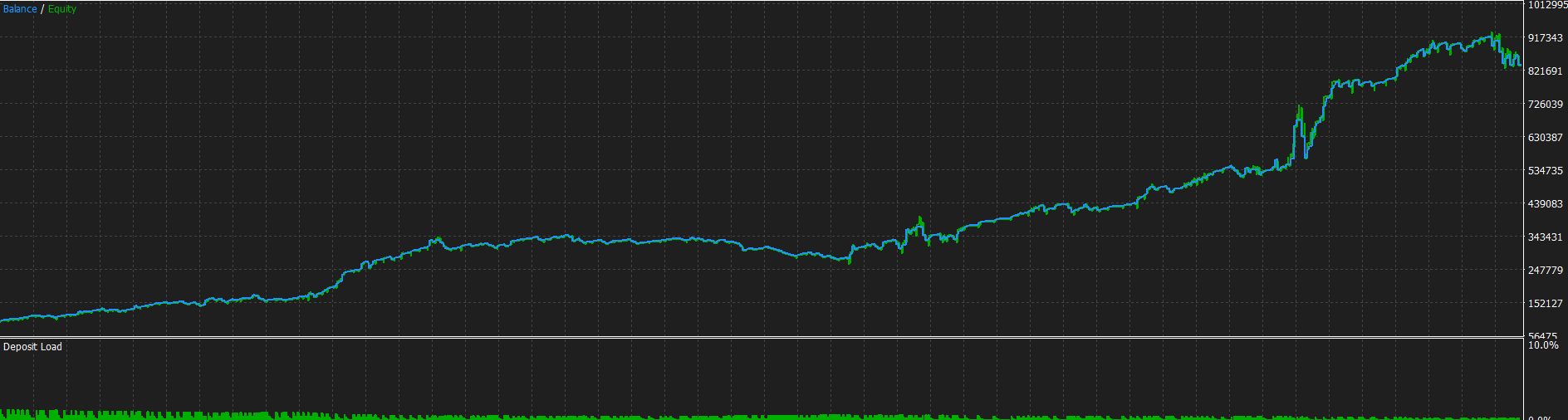
Task: Click the curve's starting point at far left
Action: click(x=2, y=320)
